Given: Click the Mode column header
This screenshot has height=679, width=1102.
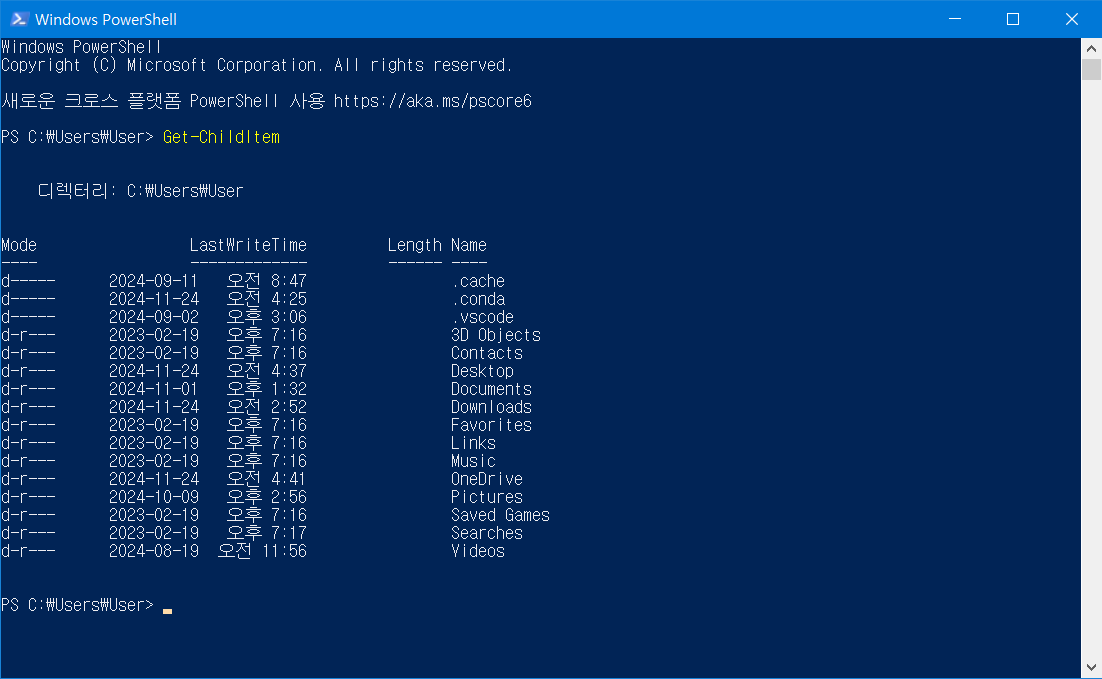Looking at the screenshot, I should click(x=19, y=245).
